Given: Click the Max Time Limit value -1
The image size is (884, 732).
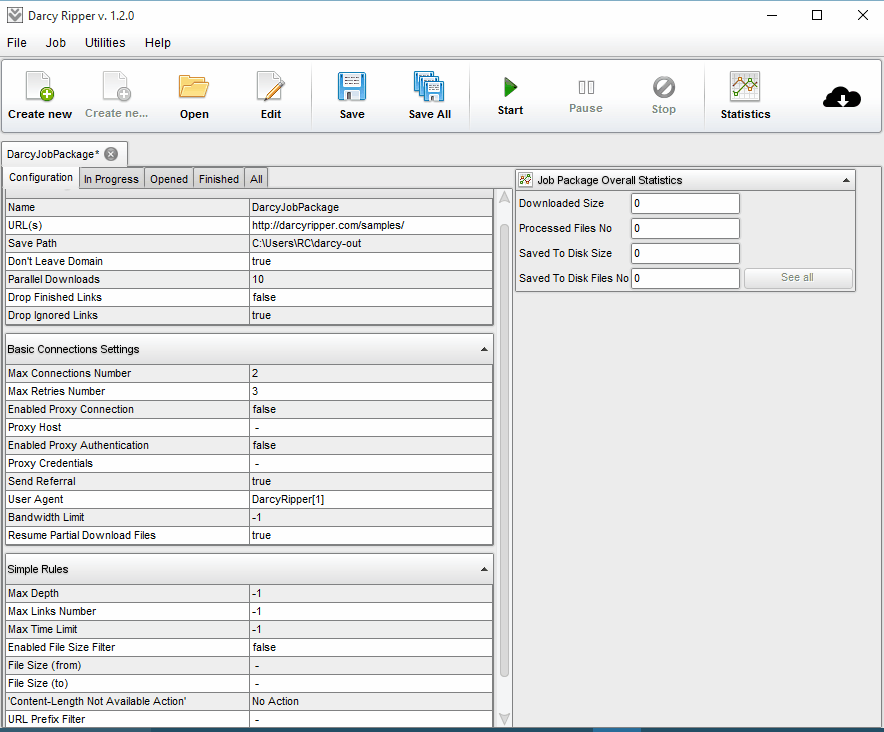Looking at the screenshot, I should [x=257, y=629].
